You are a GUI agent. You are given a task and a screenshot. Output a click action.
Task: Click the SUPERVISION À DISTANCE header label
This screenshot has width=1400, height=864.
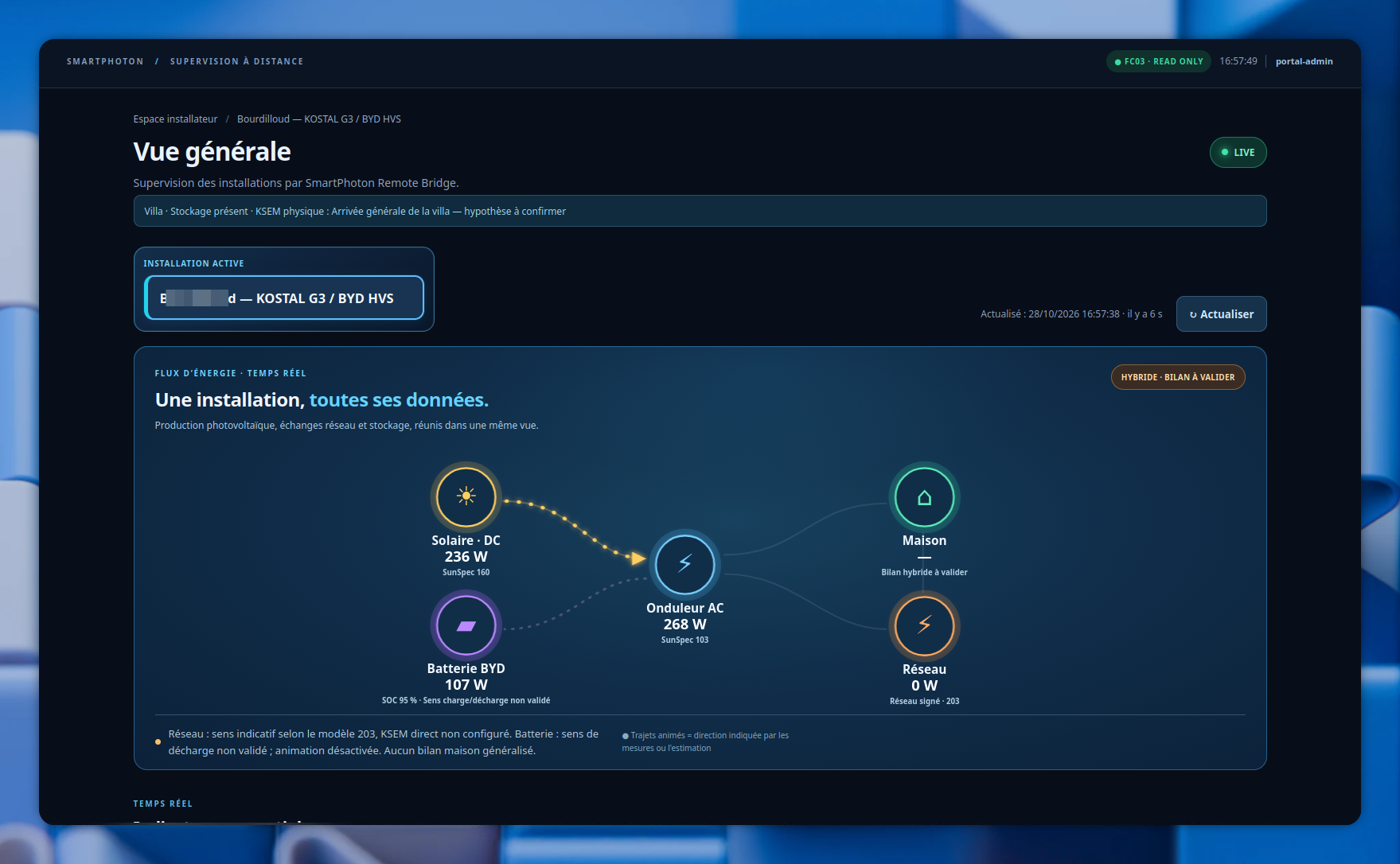point(236,61)
